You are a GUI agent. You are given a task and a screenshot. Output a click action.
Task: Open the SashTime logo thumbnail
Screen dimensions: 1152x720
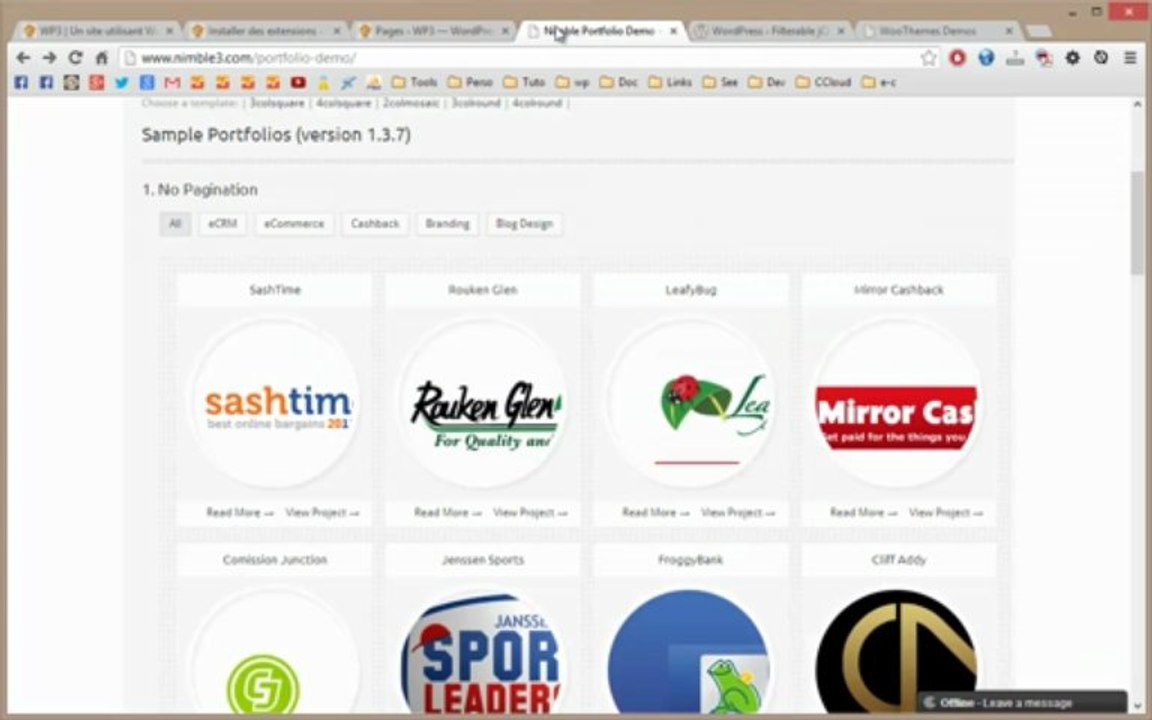click(276, 404)
